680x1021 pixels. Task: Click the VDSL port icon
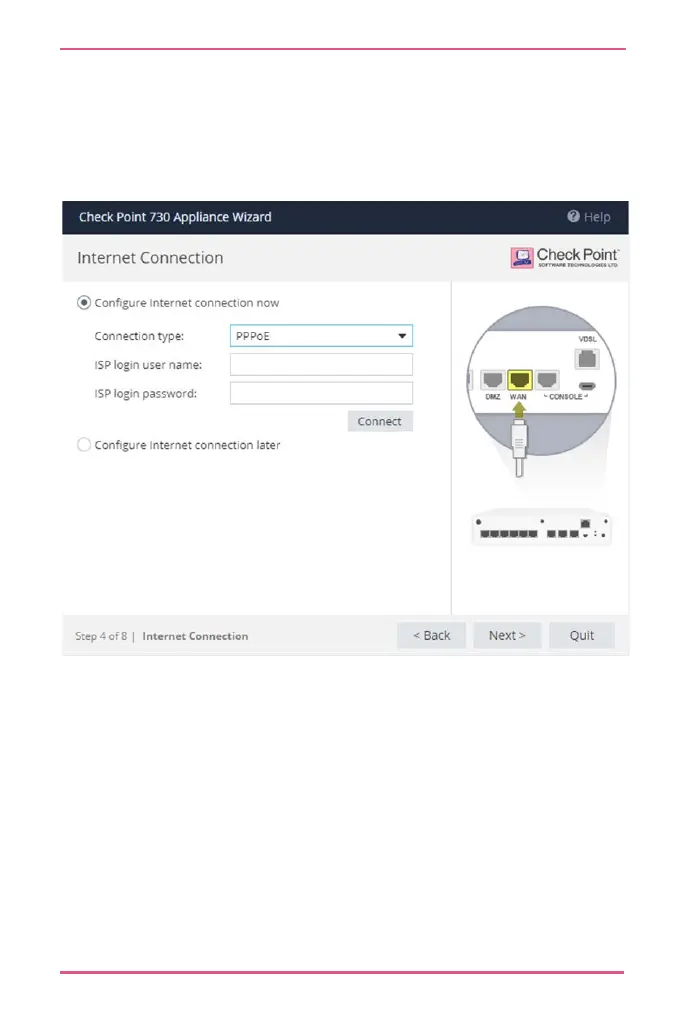point(587,359)
